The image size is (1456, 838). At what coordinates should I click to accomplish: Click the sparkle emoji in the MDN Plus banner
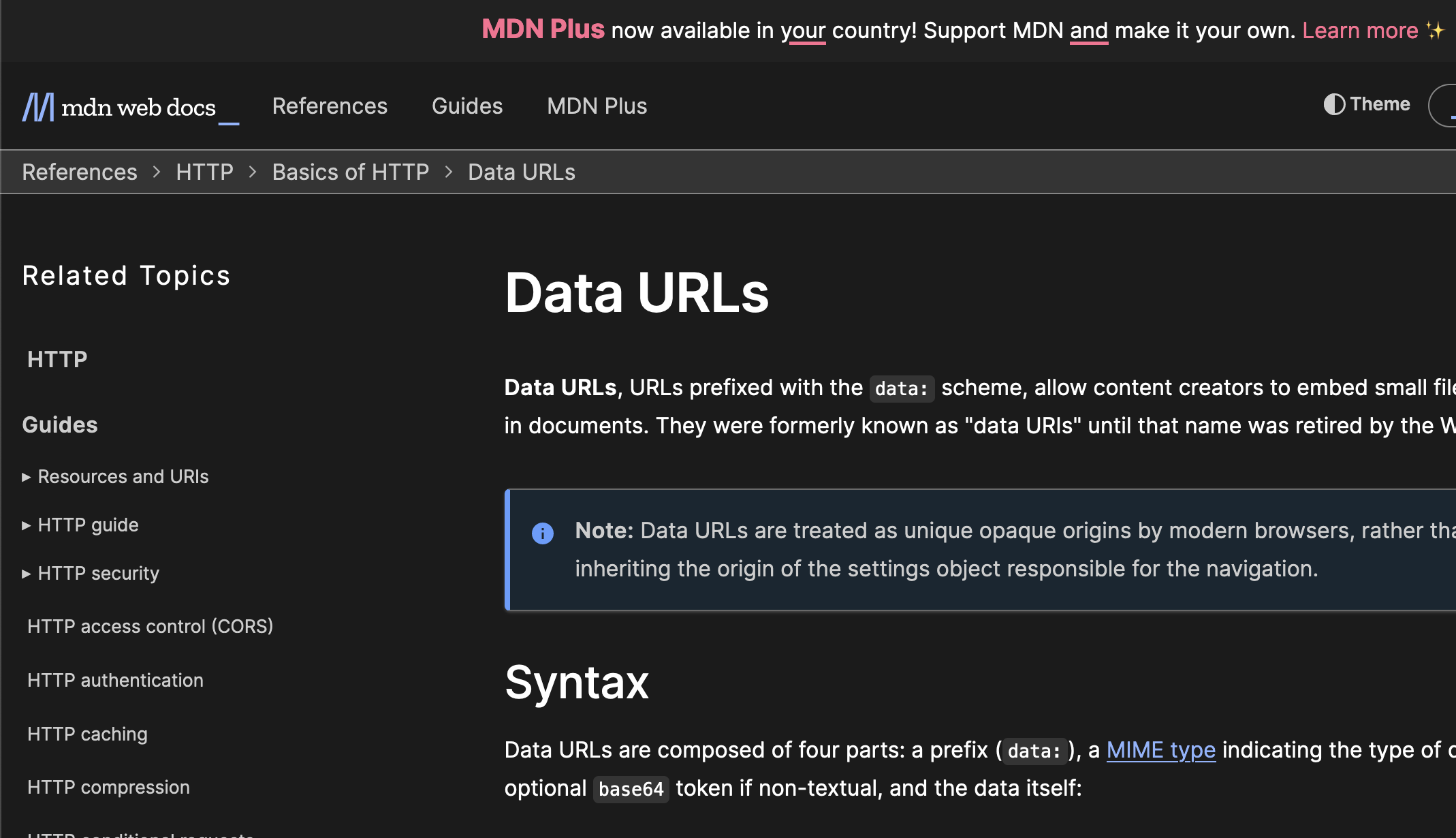tap(1436, 30)
